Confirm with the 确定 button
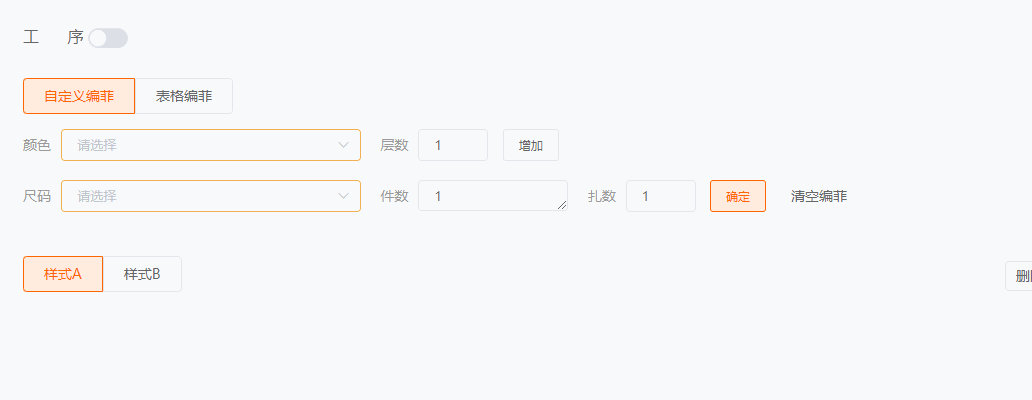The image size is (1032, 400). (738, 196)
